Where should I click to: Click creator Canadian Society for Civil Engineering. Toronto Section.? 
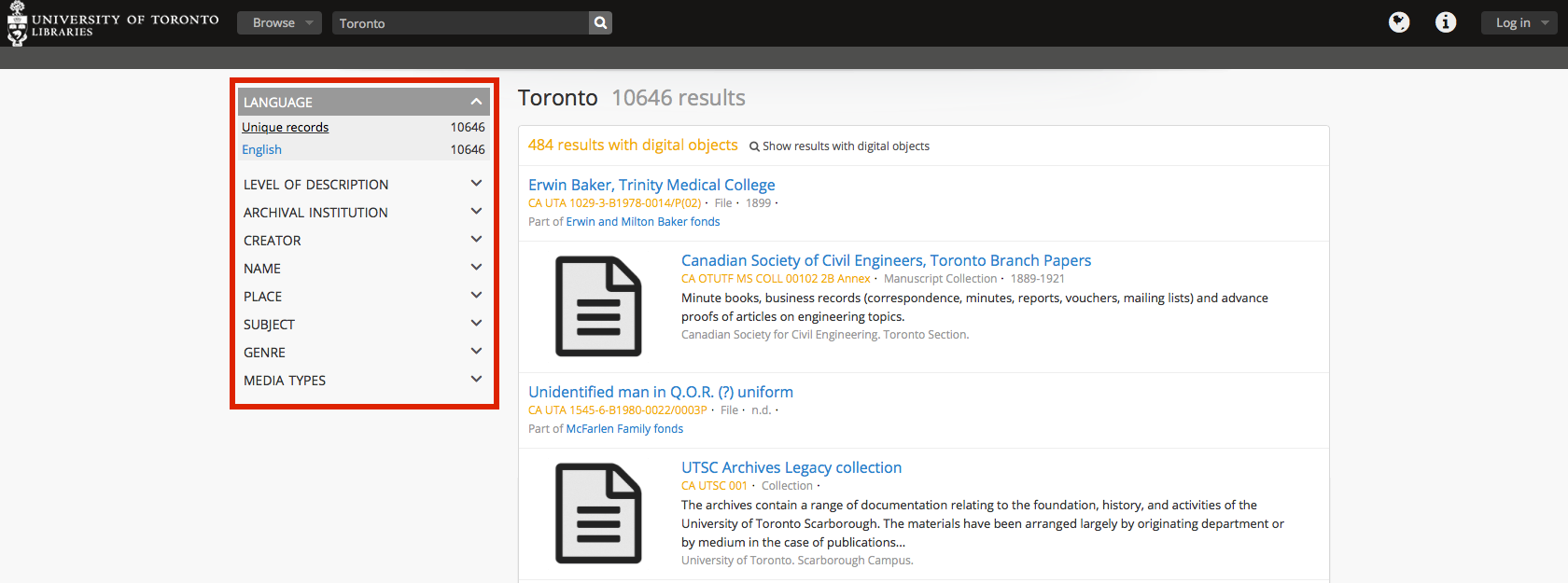(825, 335)
